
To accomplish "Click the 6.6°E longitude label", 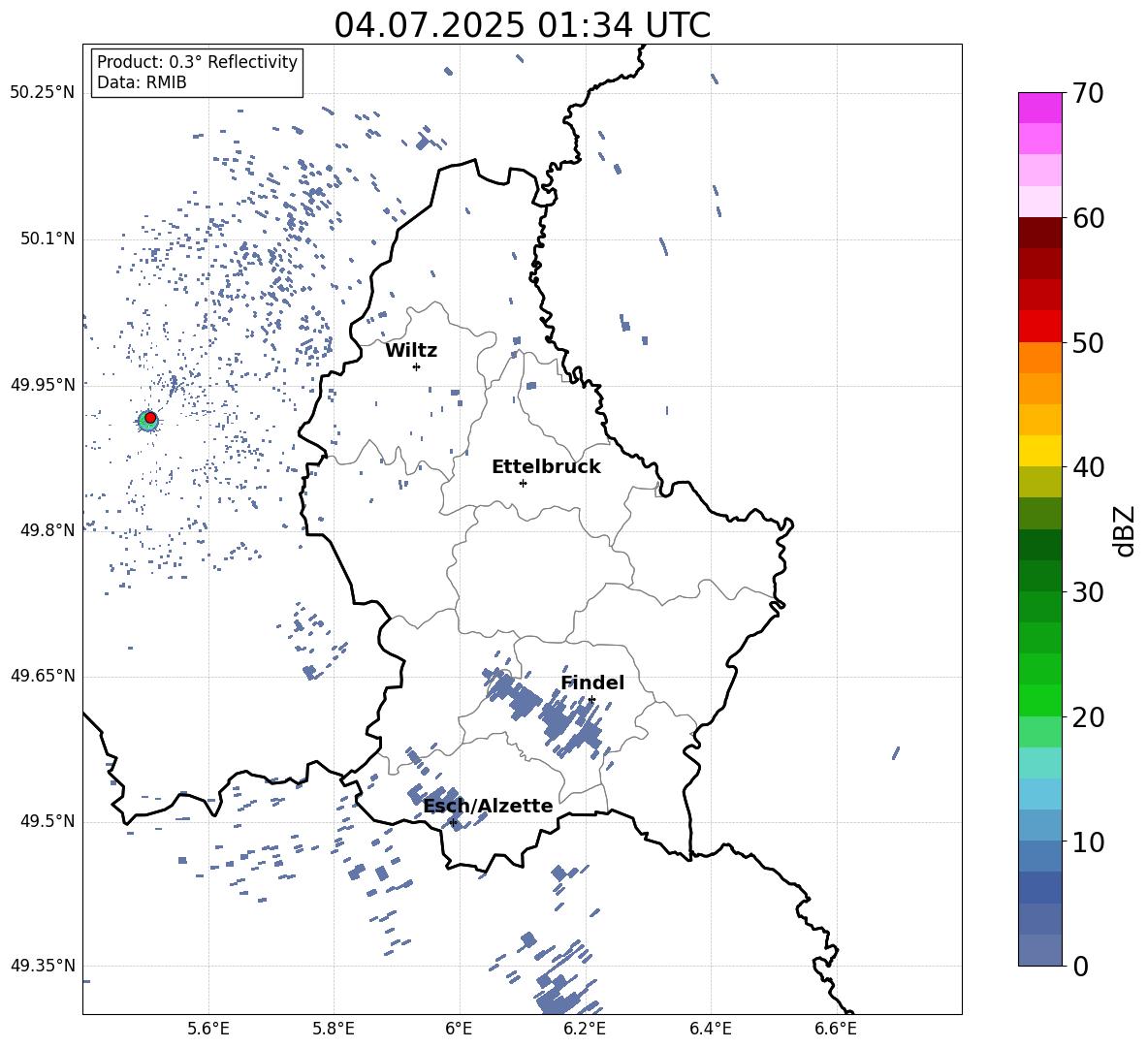I will 836,1029.
